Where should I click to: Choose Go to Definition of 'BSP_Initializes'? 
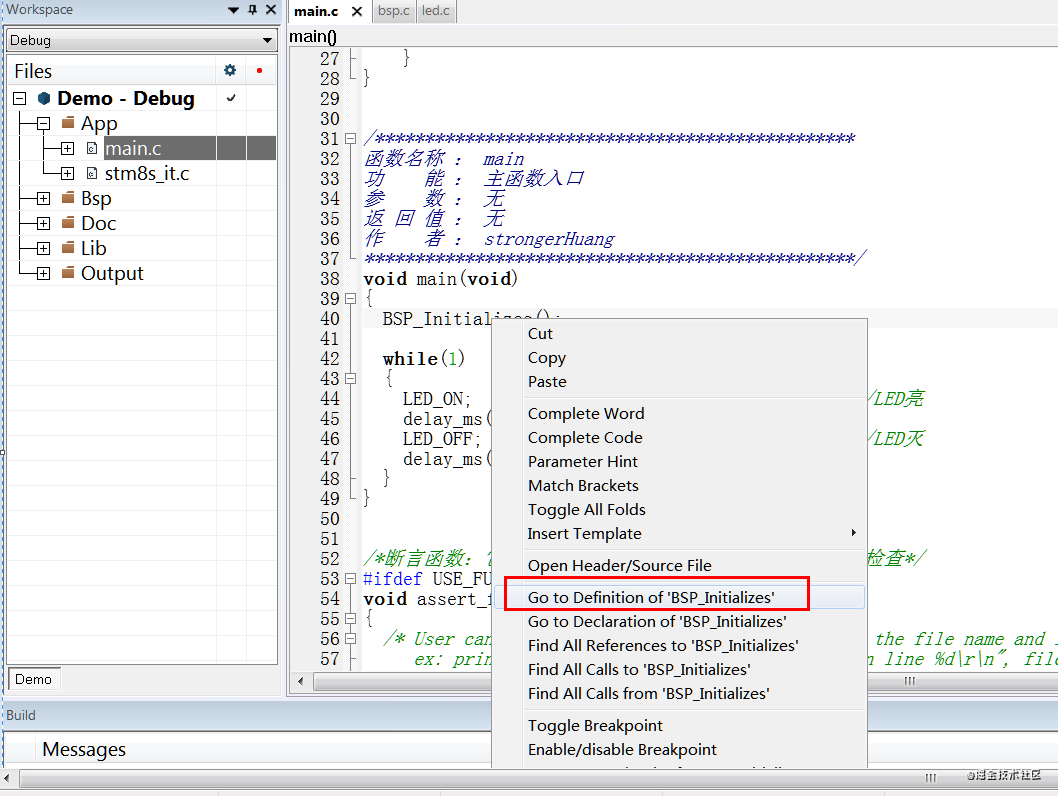point(651,598)
